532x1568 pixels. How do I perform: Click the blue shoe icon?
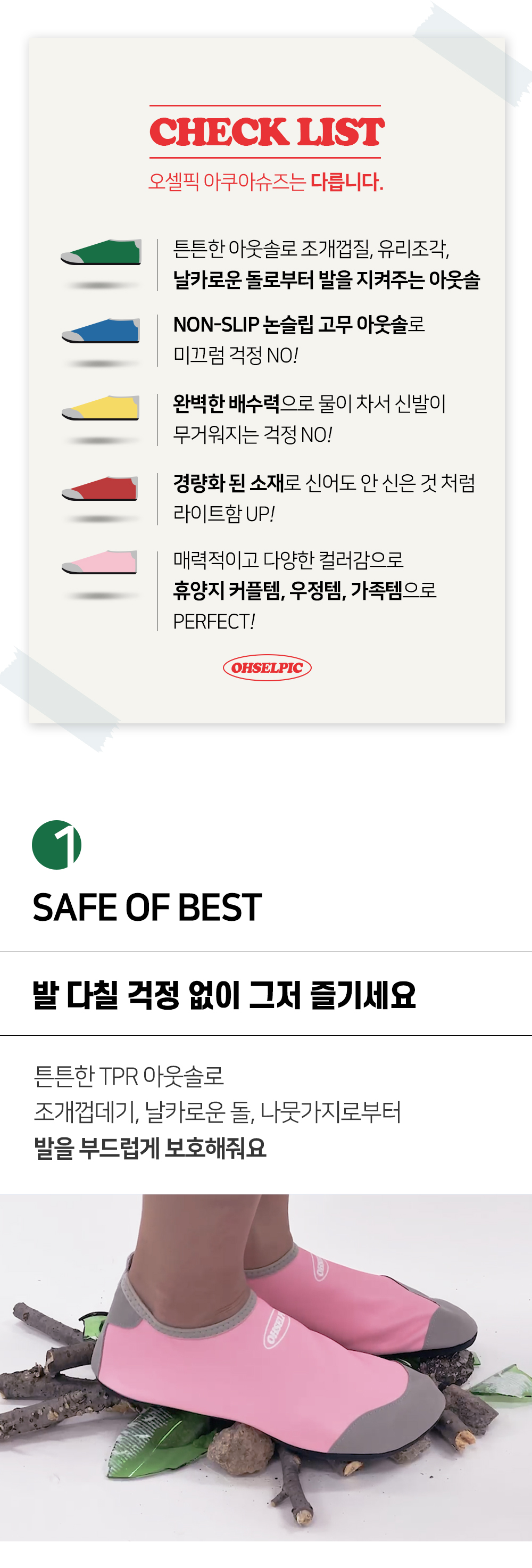pos(101,331)
